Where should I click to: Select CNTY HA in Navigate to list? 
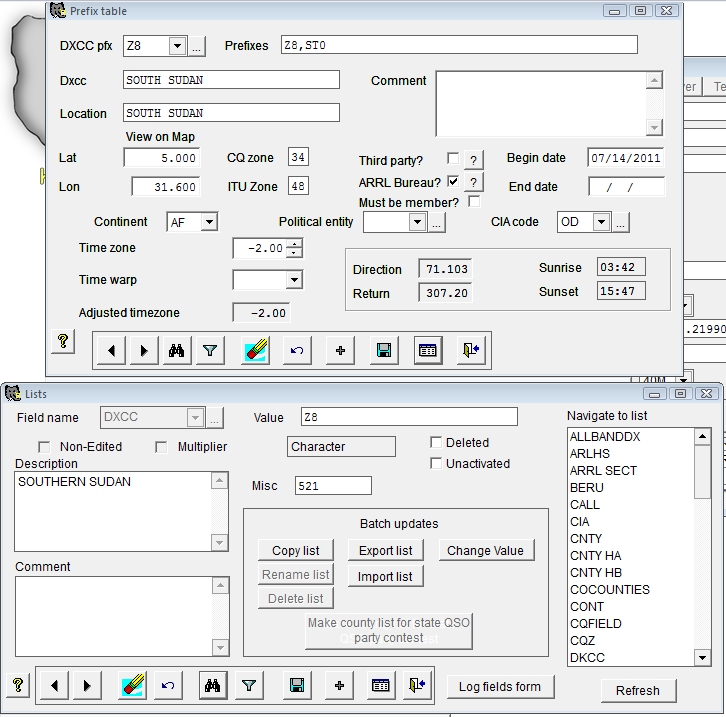pos(595,555)
